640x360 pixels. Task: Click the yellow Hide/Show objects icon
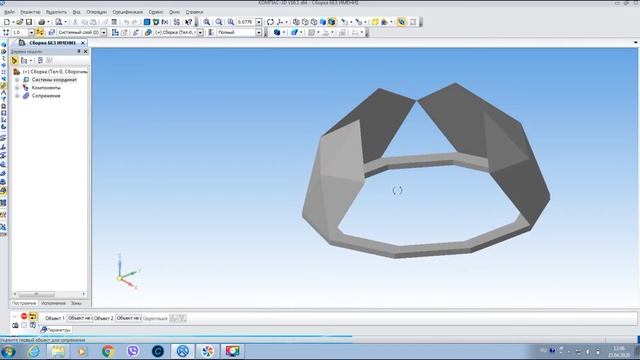tap(375, 22)
